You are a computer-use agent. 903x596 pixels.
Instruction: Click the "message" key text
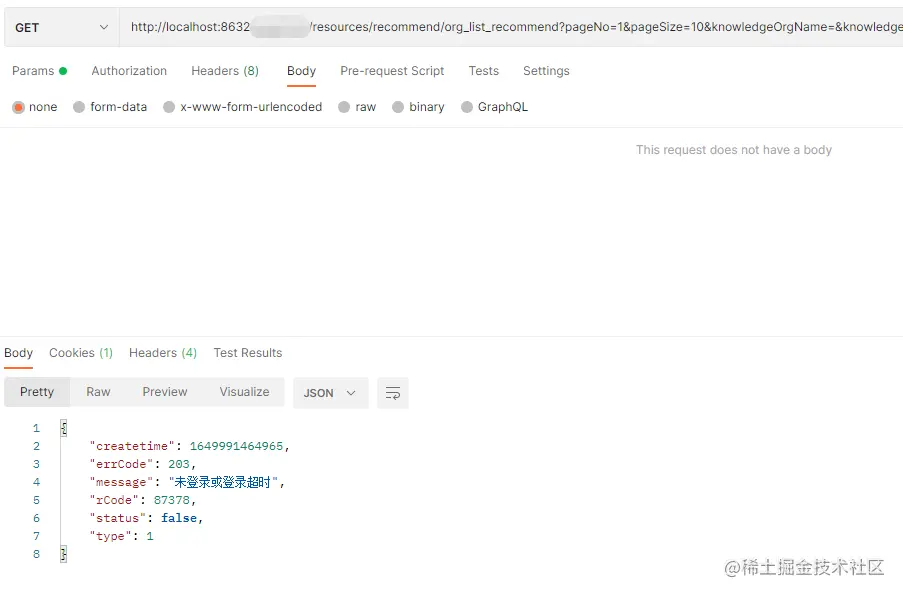tap(121, 482)
